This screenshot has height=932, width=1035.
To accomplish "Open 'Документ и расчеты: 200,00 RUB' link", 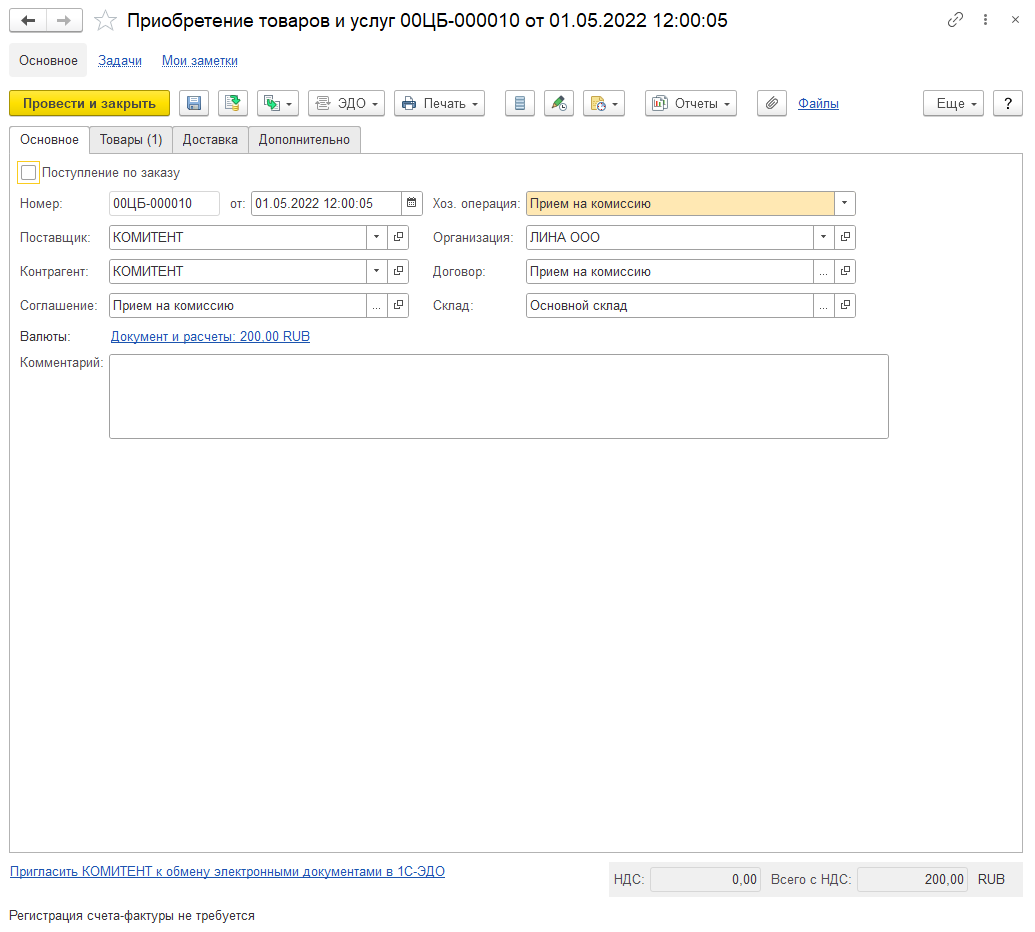I will click(210, 337).
